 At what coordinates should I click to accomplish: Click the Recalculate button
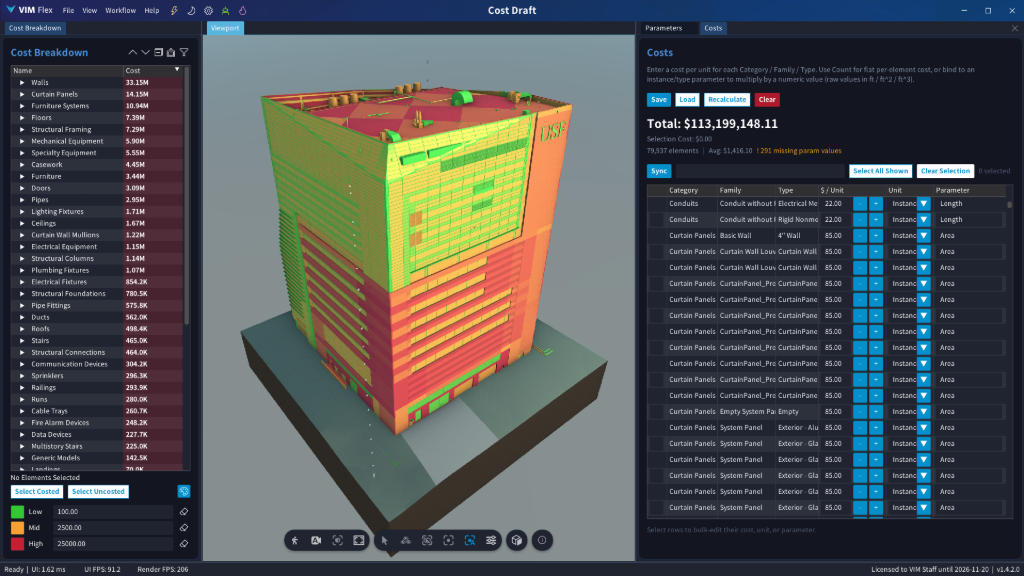pos(727,99)
